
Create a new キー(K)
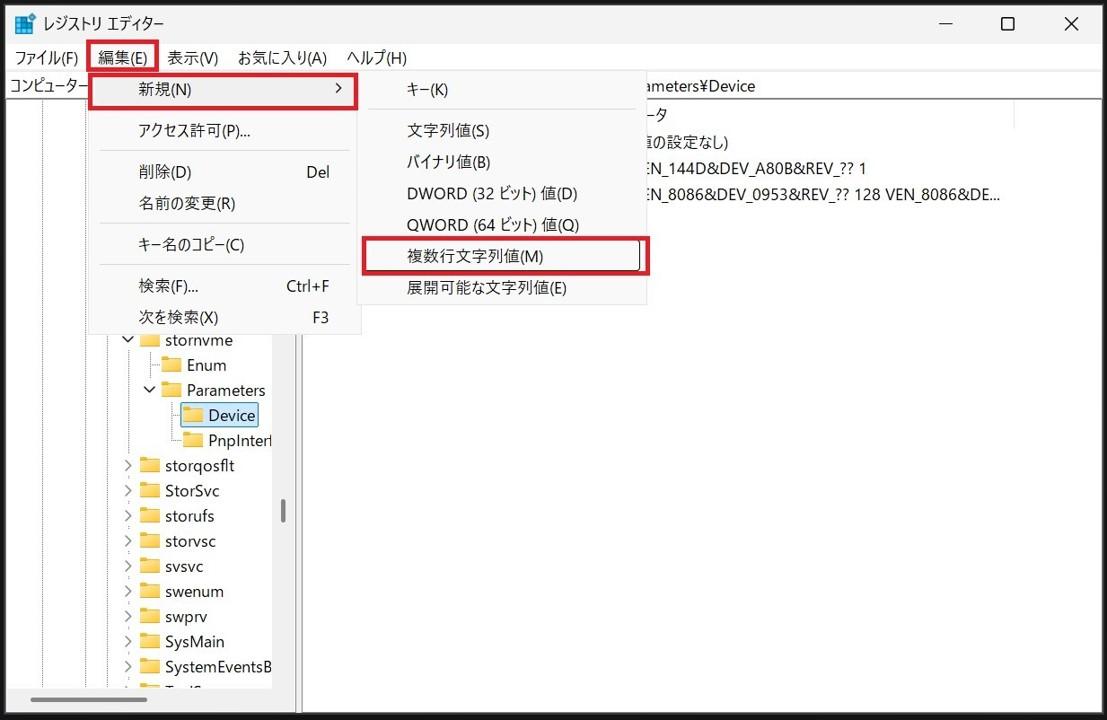(x=502, y=90)
